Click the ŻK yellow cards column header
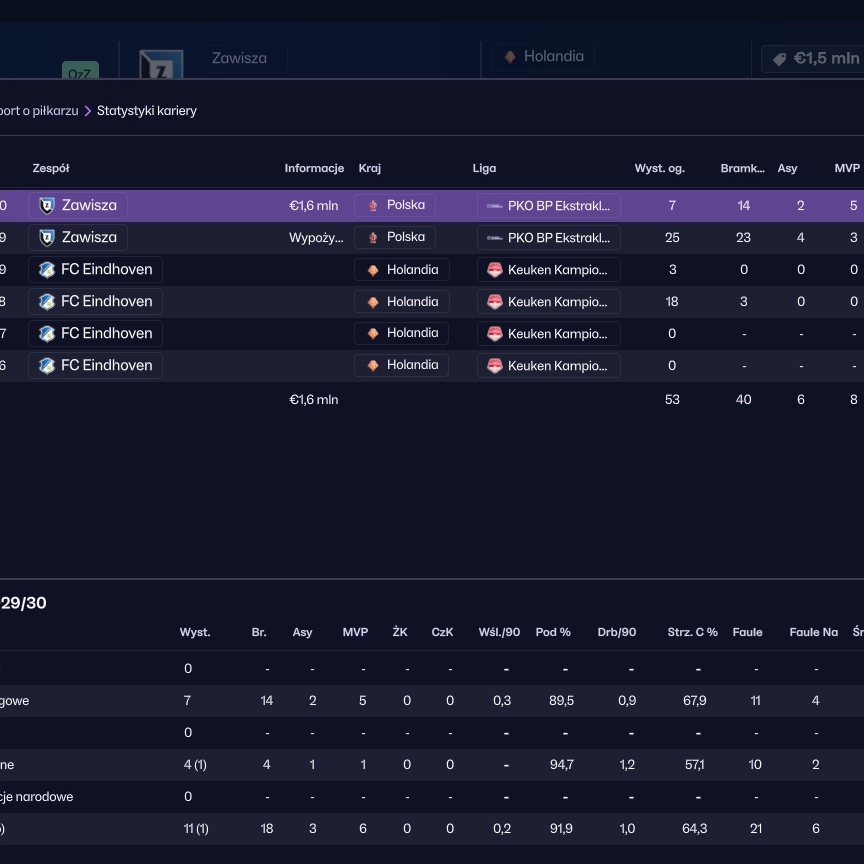 click(x=400, y=632)
